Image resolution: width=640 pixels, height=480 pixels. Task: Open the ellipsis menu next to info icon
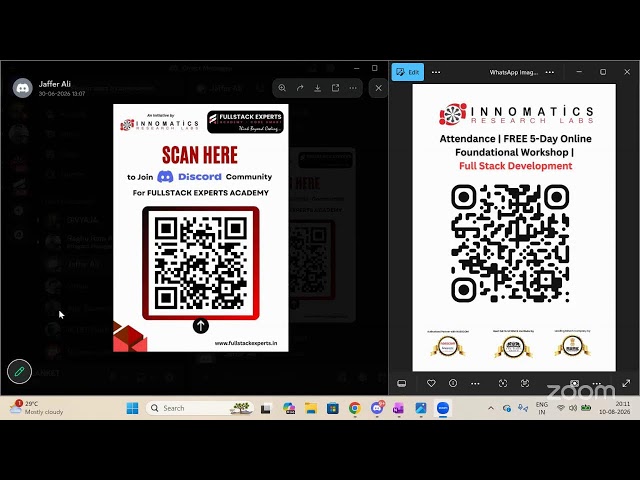click(475, 383)
